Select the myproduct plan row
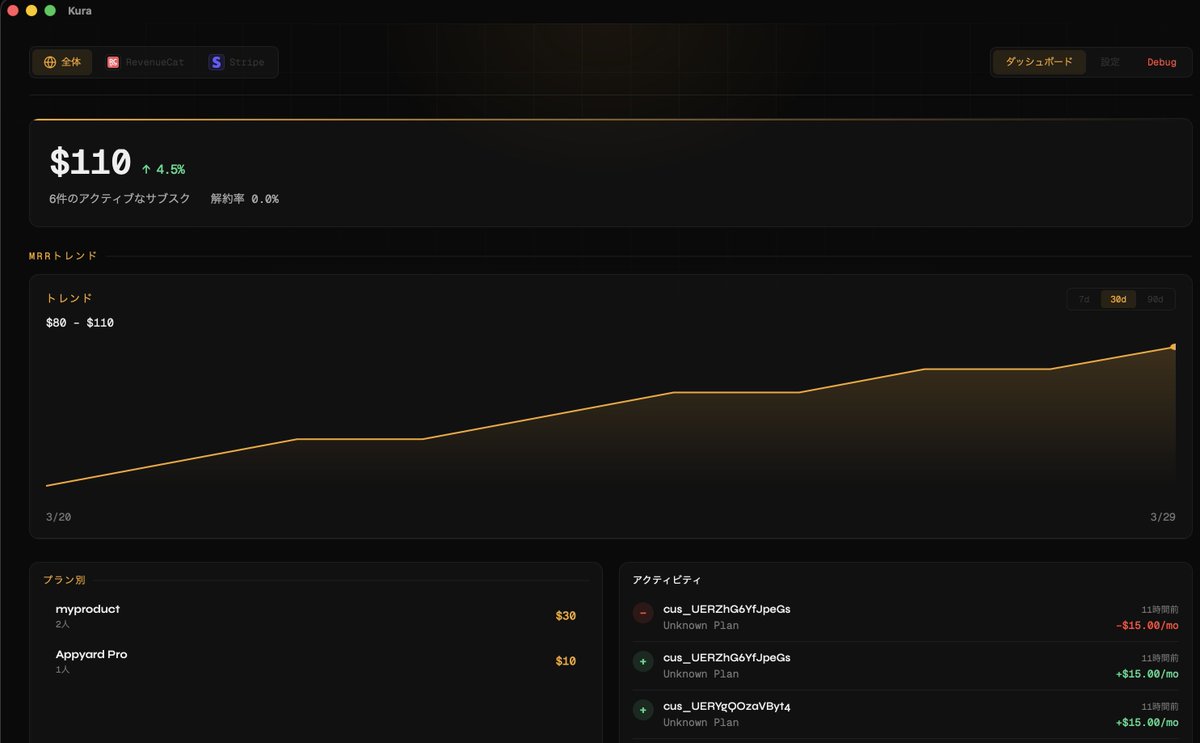This screenshot has height=743, width=1200. [316, 616]
